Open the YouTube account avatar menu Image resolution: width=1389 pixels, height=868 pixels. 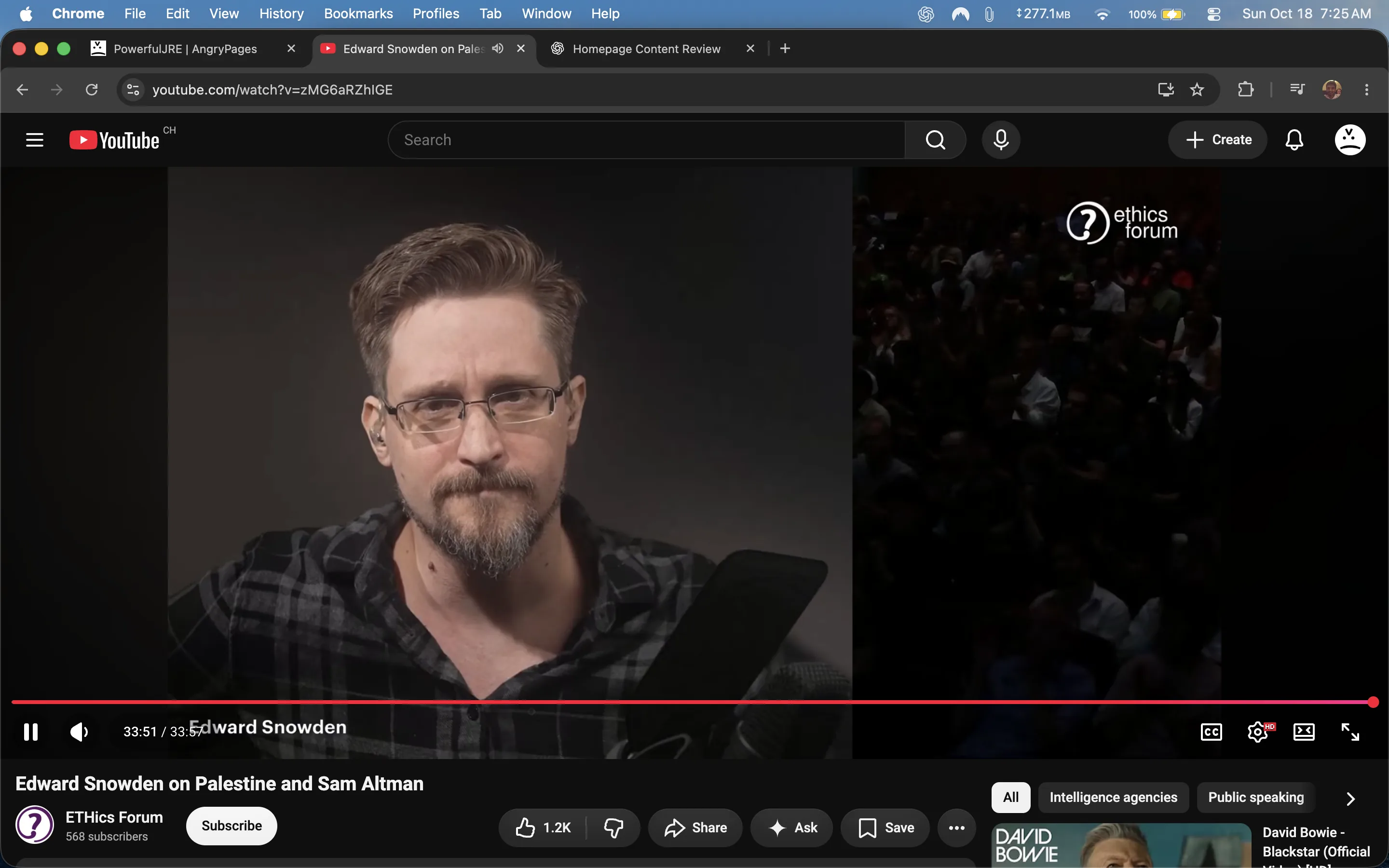click(1350, 139)
